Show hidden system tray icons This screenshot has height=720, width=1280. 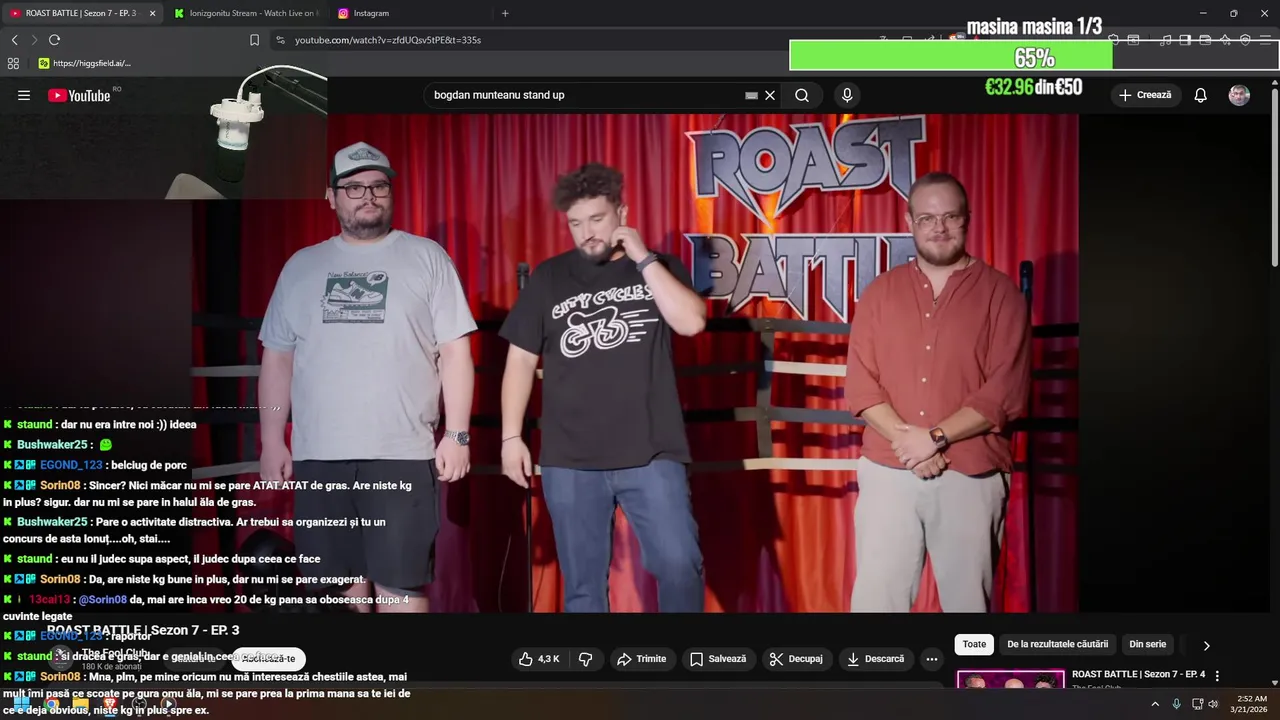coord(1155,704)
